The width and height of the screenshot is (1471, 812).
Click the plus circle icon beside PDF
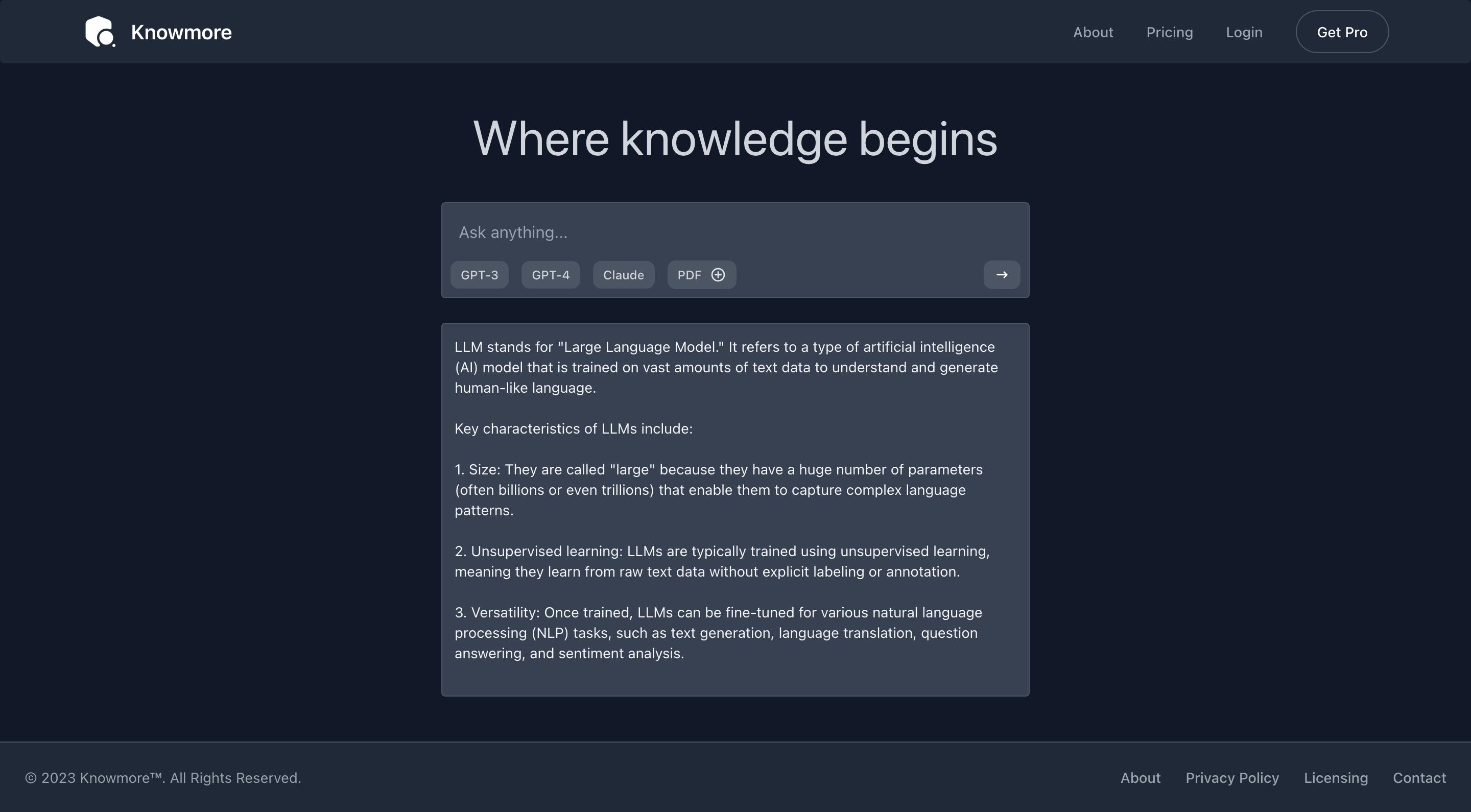[718, 275]
